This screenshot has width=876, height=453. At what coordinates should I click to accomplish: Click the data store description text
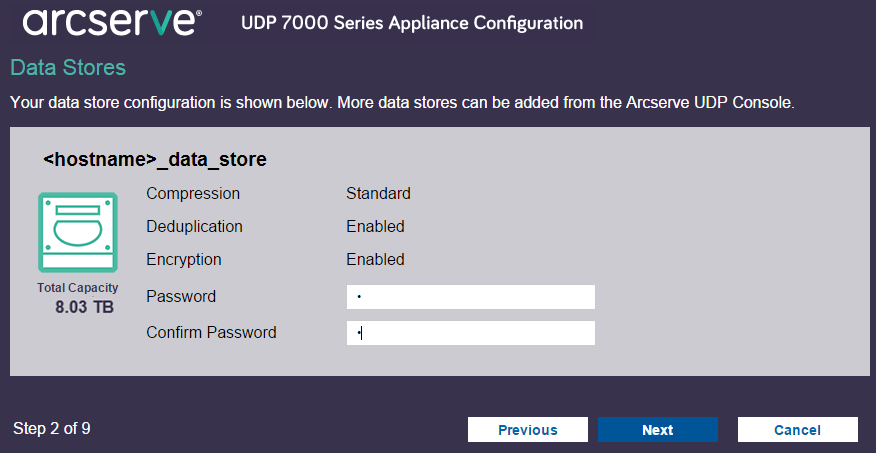point(400,103)
